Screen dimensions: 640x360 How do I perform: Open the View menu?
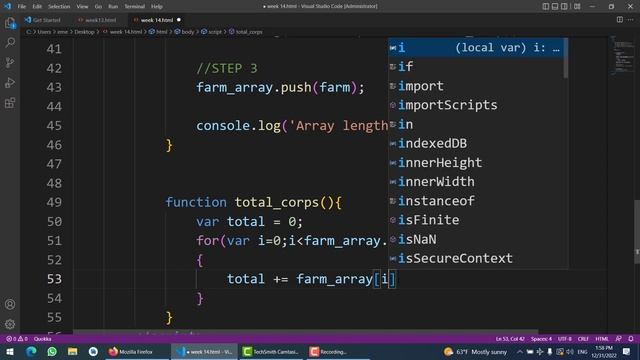(82, 7)
